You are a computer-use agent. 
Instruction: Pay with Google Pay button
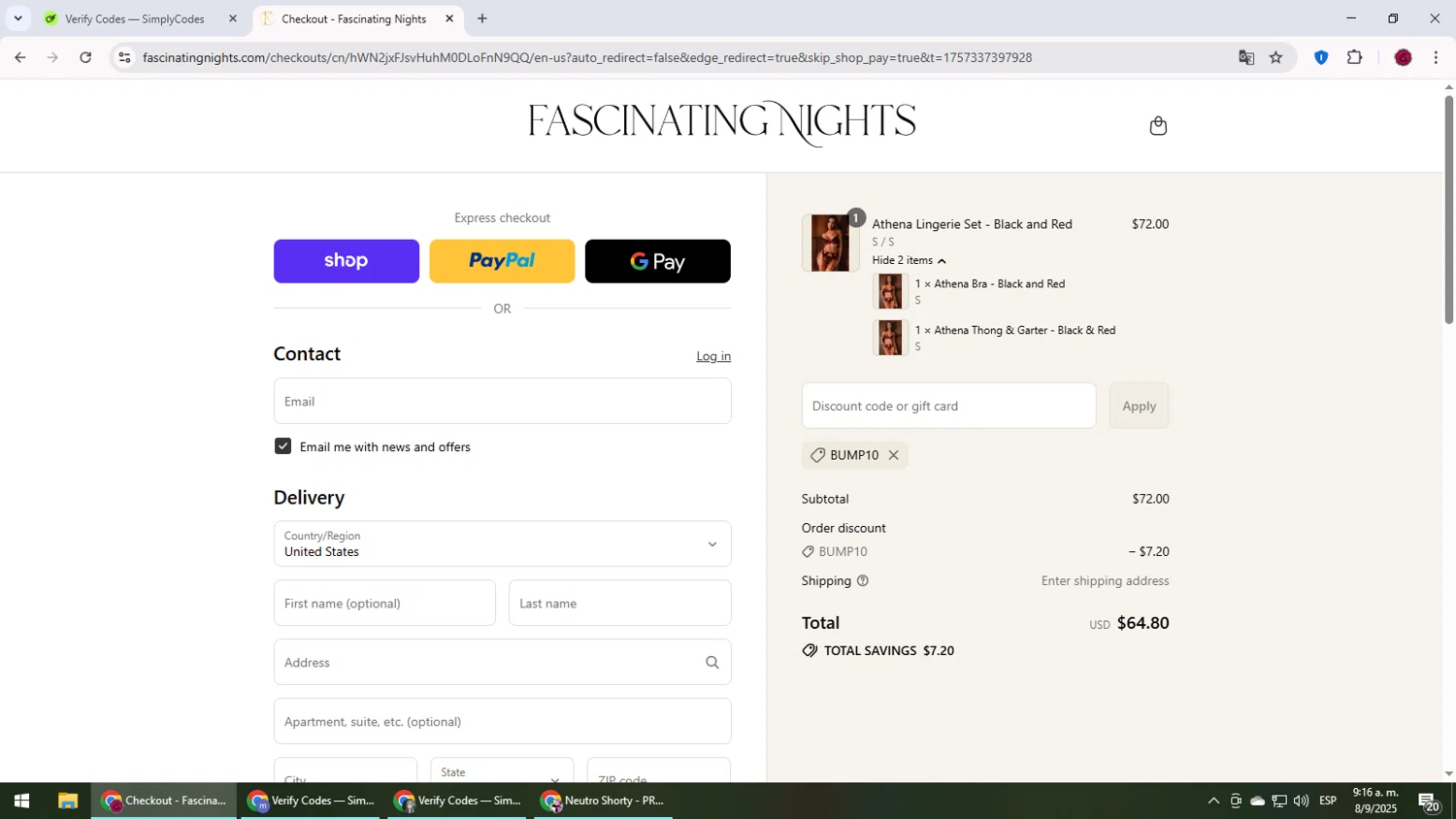point(657,261)
